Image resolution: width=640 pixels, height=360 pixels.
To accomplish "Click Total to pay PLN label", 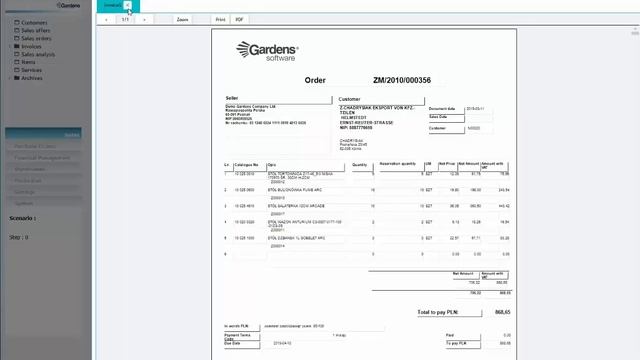I will 438,312.
